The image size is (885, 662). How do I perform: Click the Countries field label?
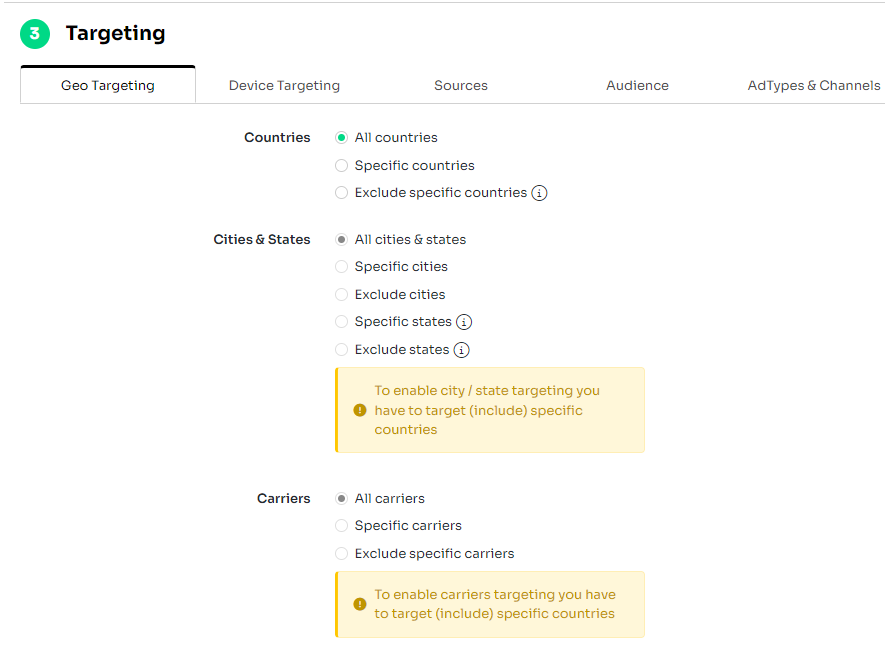277,138
